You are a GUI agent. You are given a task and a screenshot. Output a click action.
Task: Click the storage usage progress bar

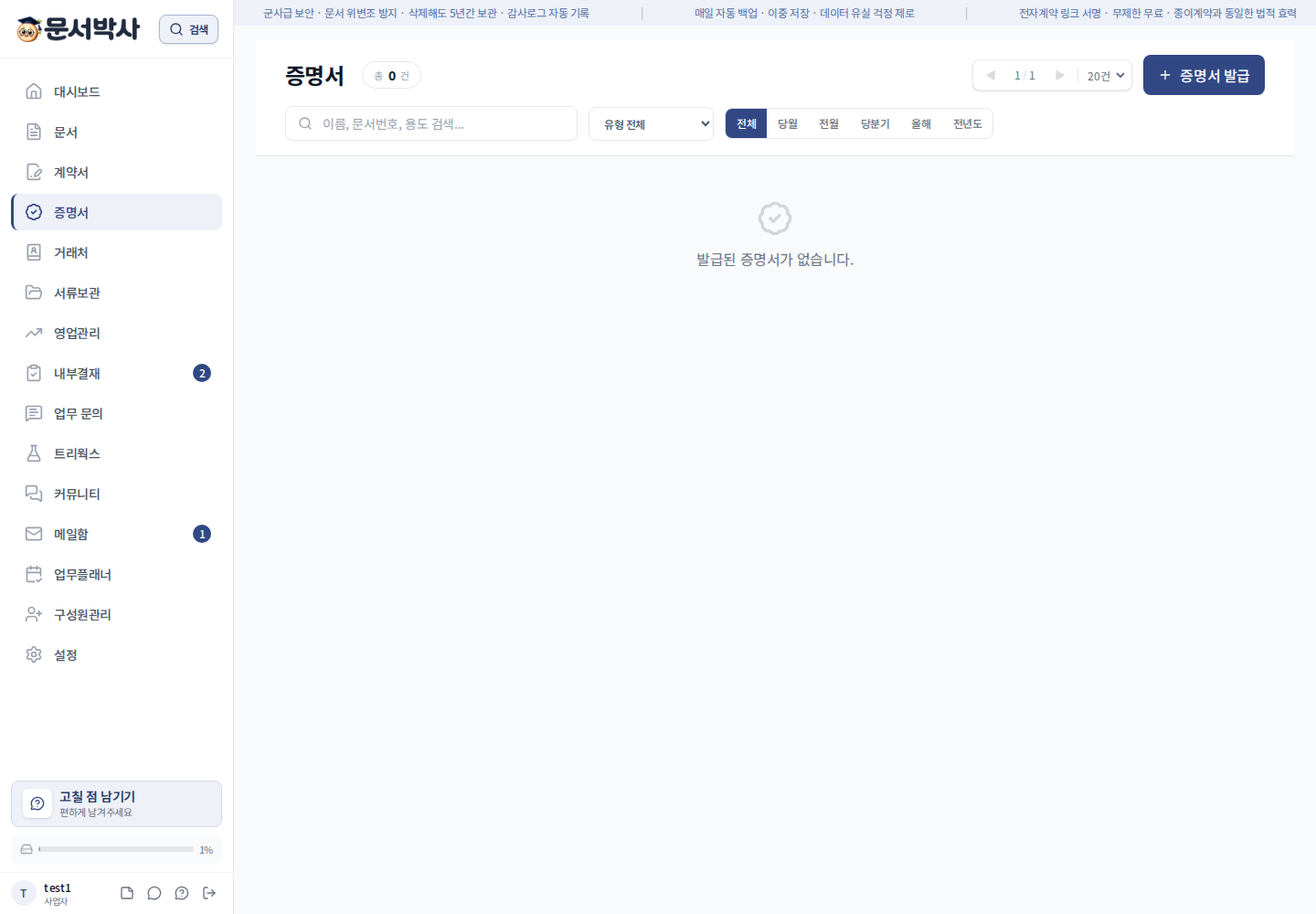(x=116, y=849)
